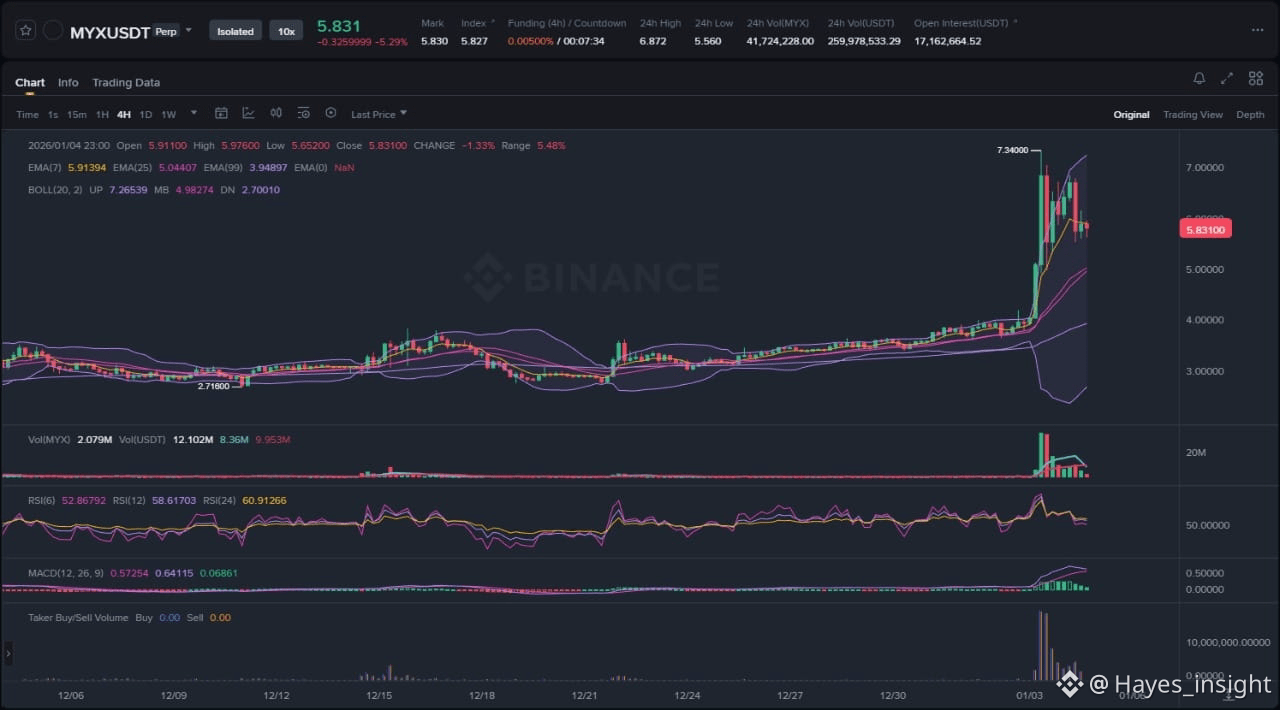Open the grid layout icon
This screenshot has width=1280, height=710.
[x=1256, y=78]
